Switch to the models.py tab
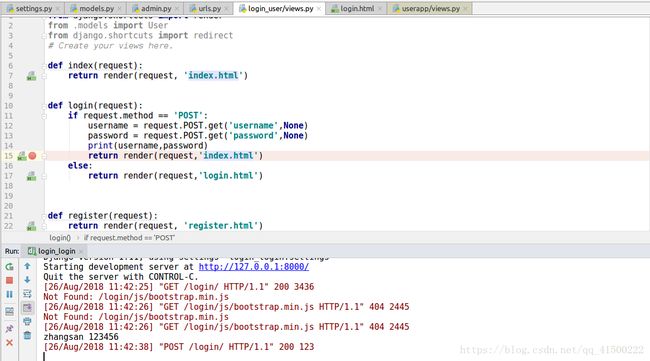This screenshot has height=361, width=650. click(96, 8)
